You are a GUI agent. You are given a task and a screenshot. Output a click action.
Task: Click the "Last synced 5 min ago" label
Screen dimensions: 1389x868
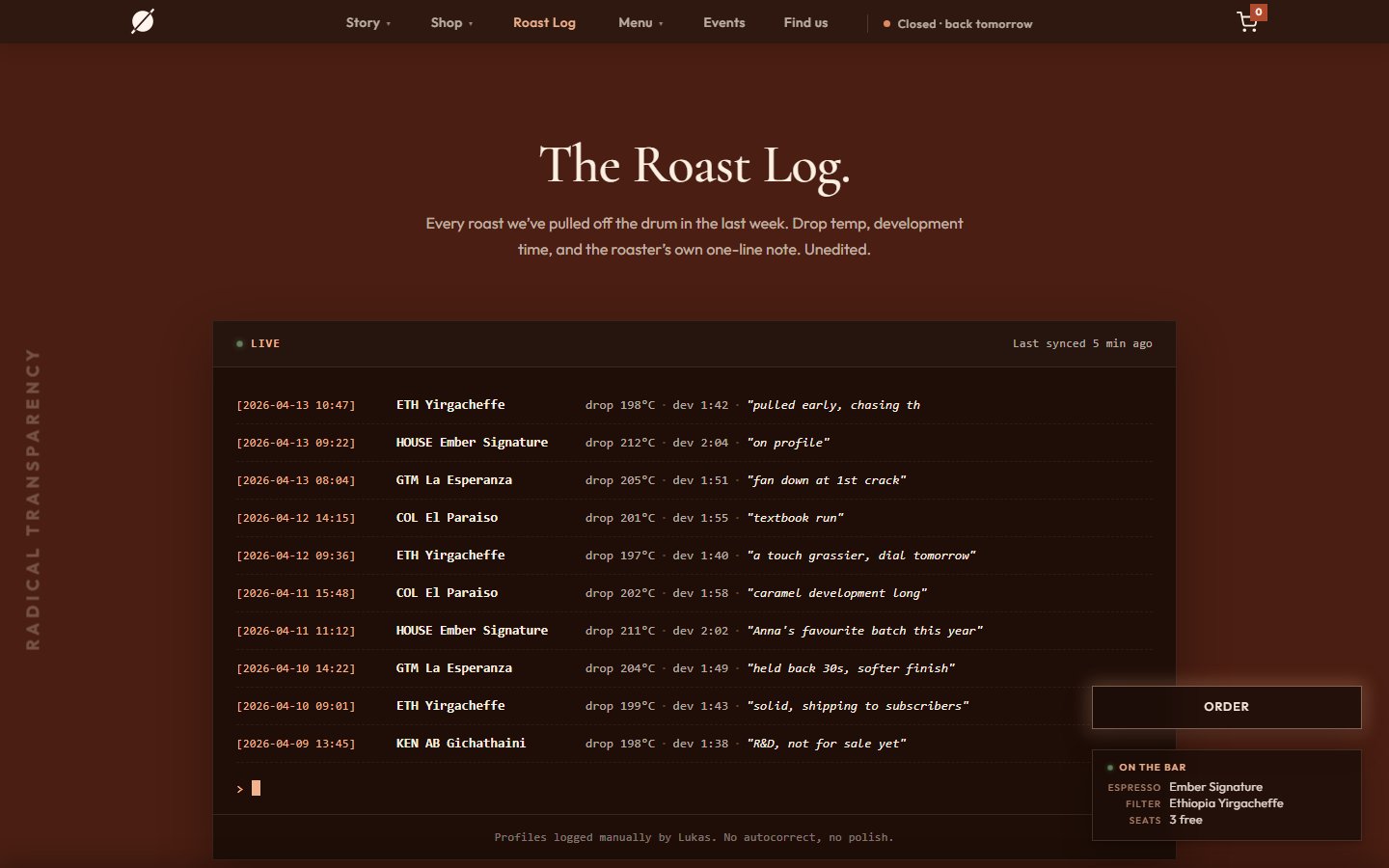coord(1081,343)
